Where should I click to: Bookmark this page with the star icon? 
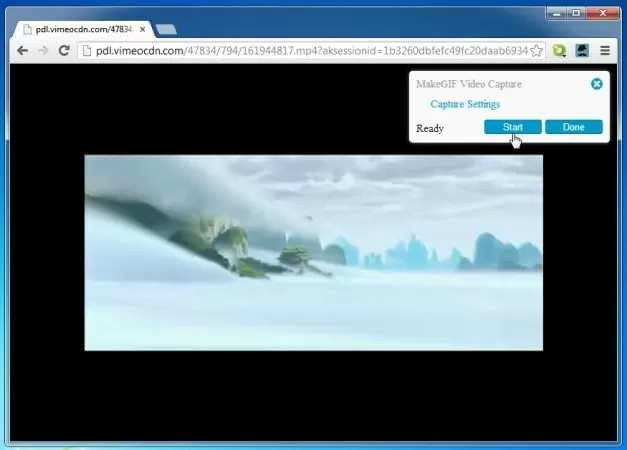(x=537, y=50)
